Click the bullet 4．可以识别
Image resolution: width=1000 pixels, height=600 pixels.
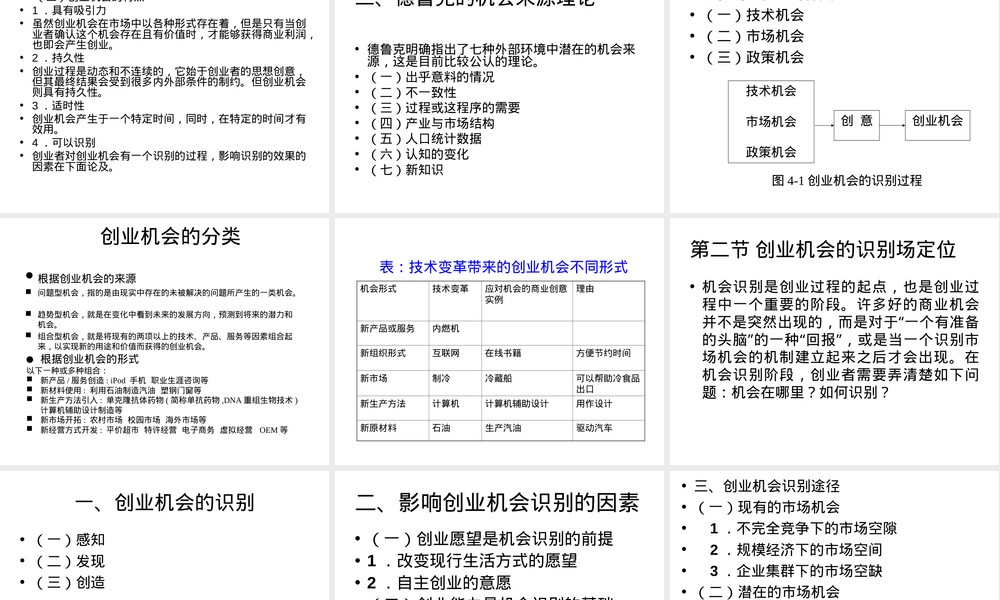click(64, 143)
